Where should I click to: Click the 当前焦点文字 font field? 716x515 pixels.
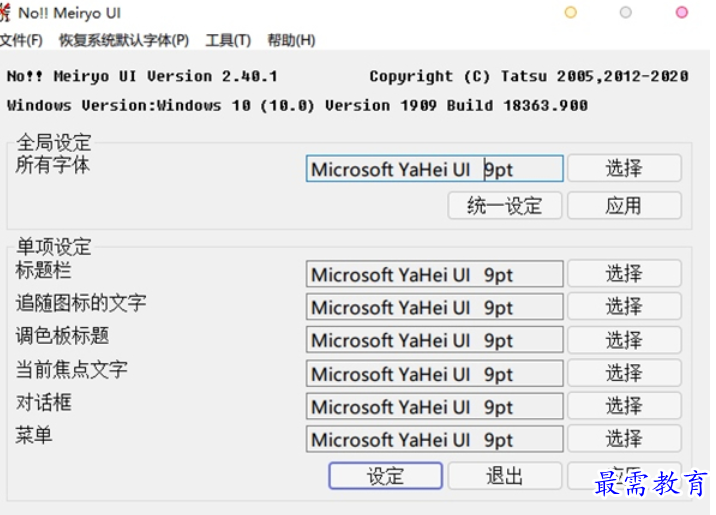(435, 373)
